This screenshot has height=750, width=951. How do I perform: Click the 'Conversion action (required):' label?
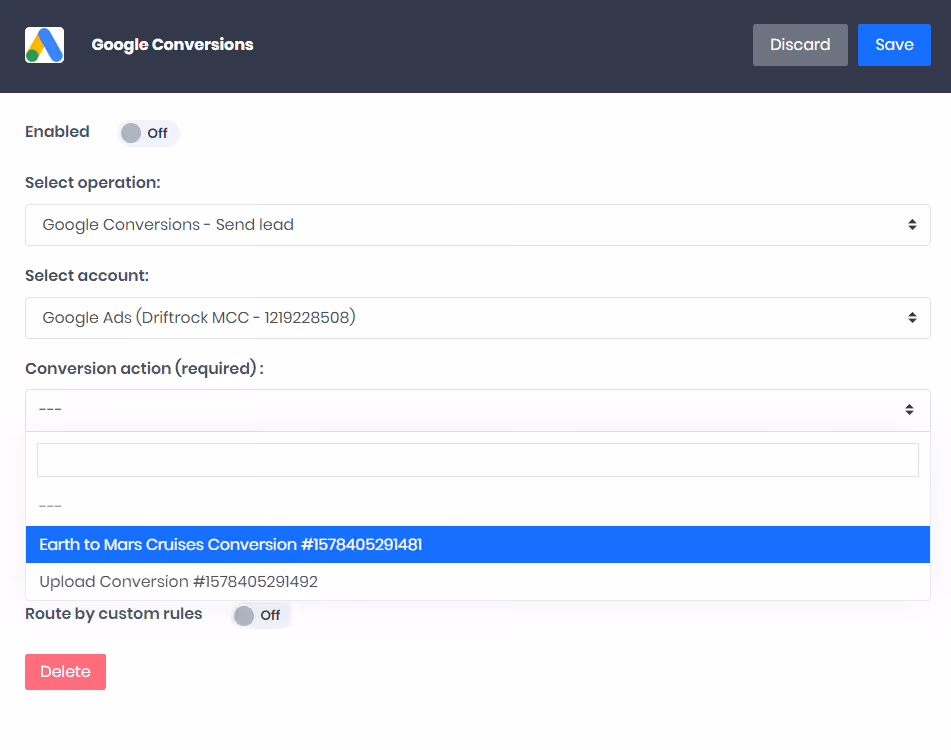(x=144, y=368)
